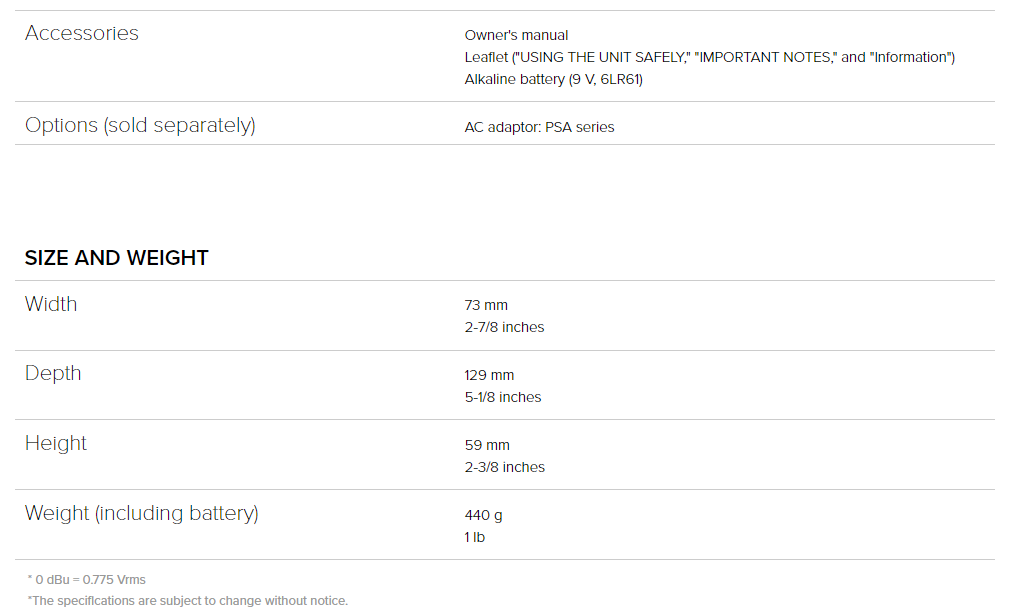Click the Alkaline battery 9 V line
The image size is (1021, 607).
point(553,79)
